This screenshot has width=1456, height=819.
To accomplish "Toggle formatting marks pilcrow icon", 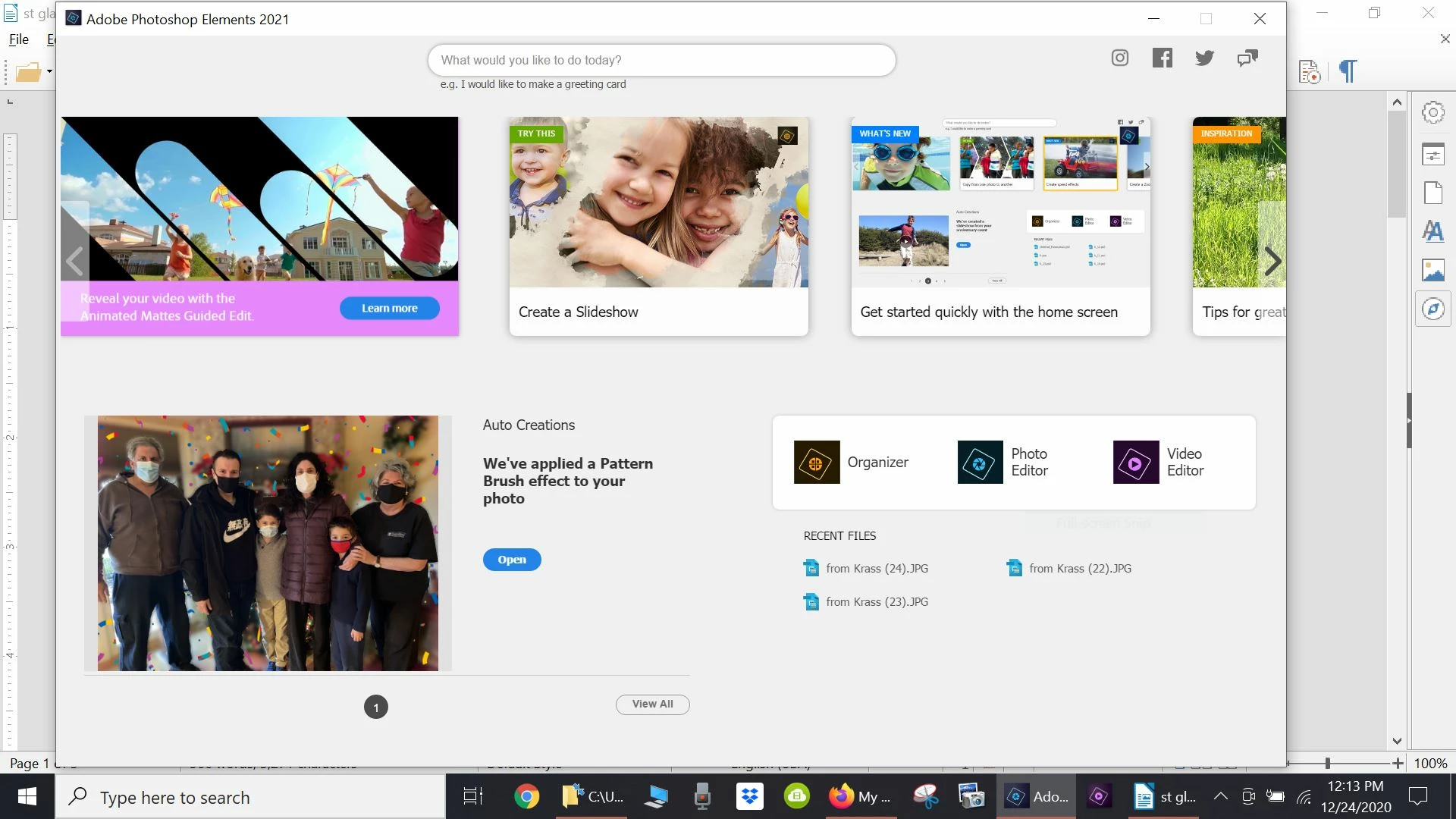I will point(1348,71).
